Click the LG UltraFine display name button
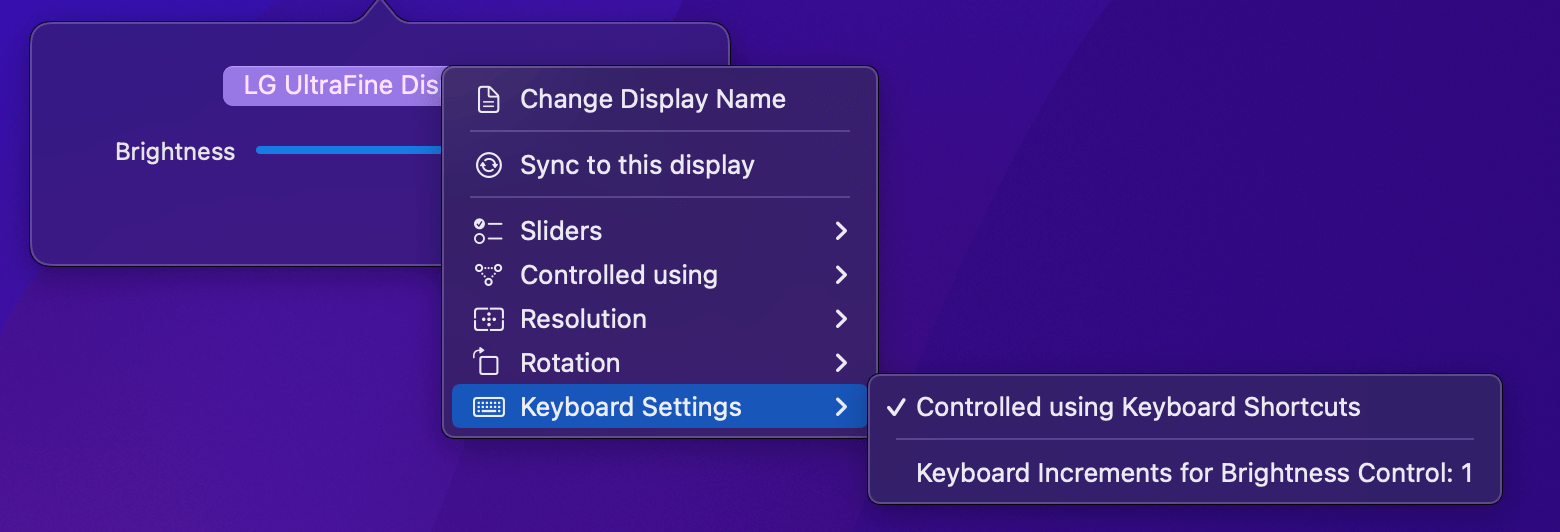Screen dimensions: 1560x532 click(x=333, y=86)
